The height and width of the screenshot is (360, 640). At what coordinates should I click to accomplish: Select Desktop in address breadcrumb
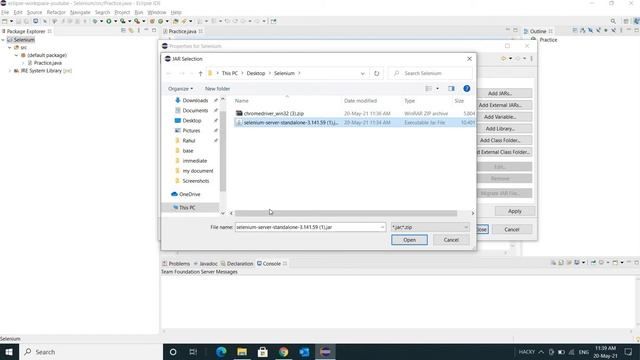coord(256,73)
